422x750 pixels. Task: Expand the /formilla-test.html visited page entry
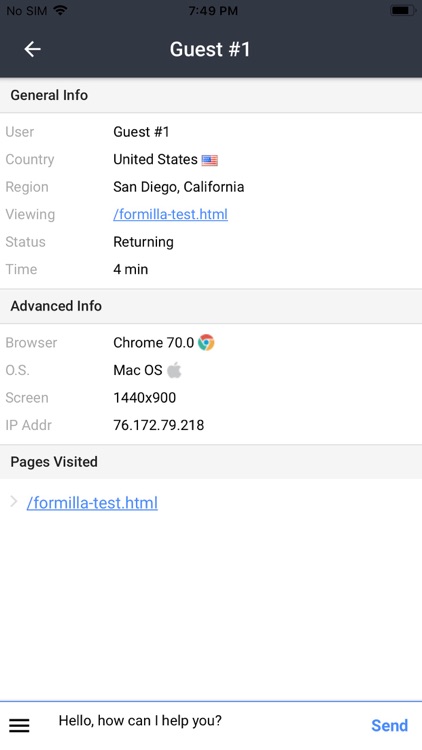click(x=14, y=502)
